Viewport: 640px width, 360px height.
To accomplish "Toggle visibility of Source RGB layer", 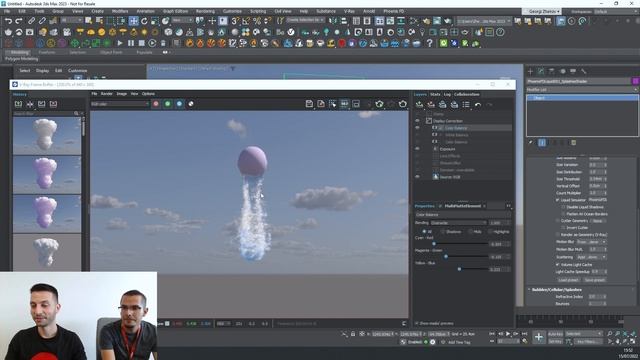I will coord(417,177).
